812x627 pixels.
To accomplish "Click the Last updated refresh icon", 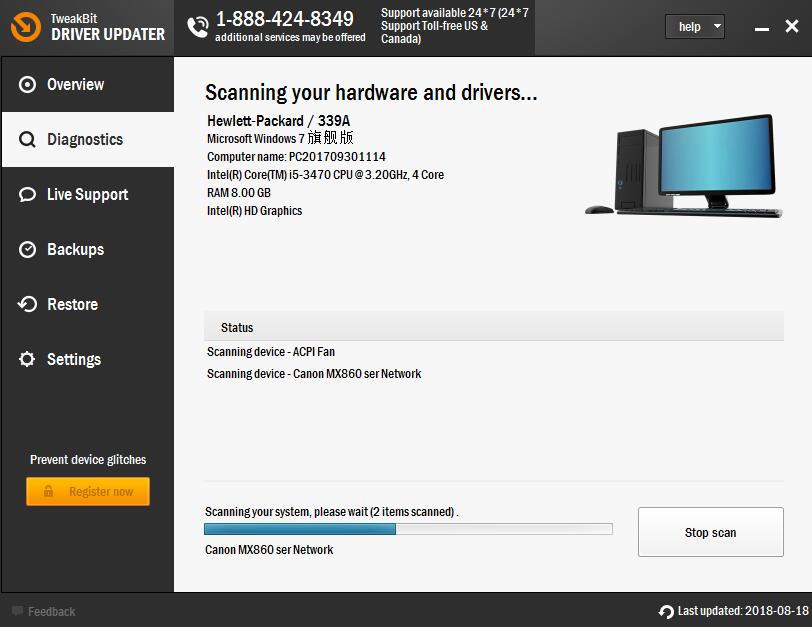I will pos(666,611).
